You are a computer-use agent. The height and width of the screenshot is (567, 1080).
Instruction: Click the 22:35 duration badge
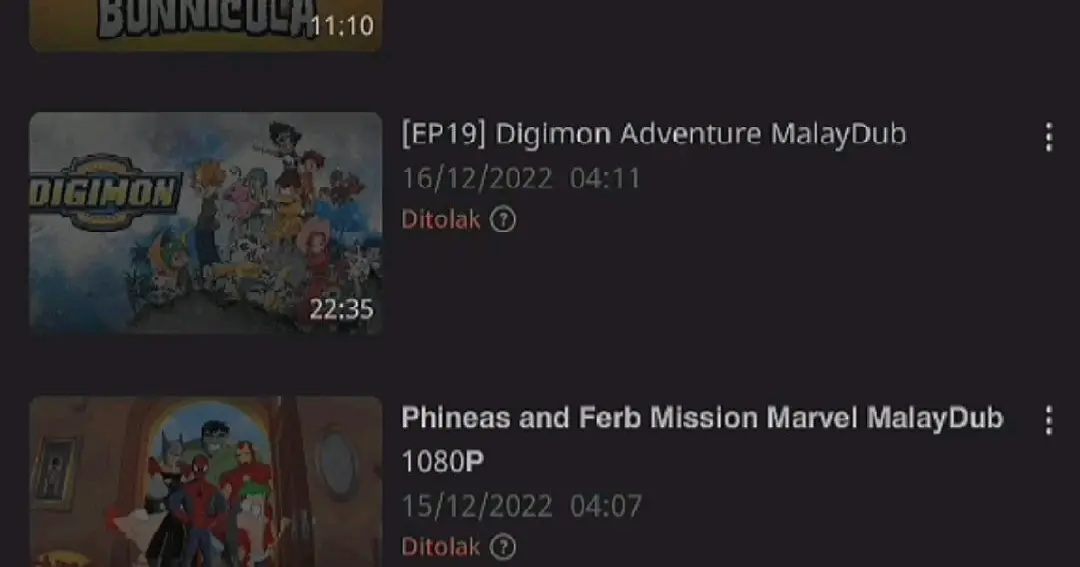[341, 309]
